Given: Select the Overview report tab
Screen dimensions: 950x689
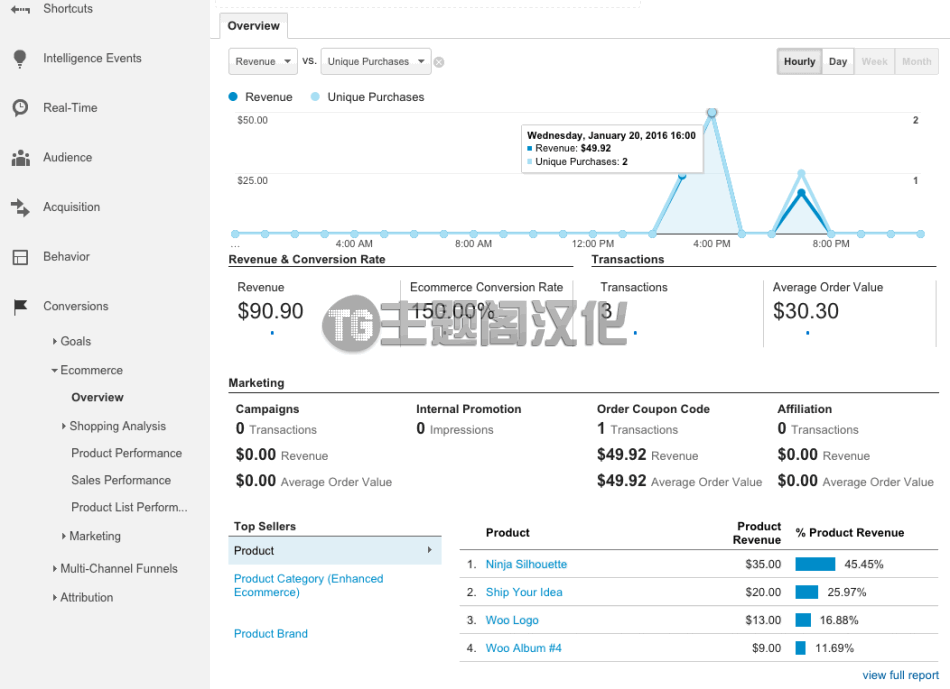Looking at the screenshot, I should [253, 26].
